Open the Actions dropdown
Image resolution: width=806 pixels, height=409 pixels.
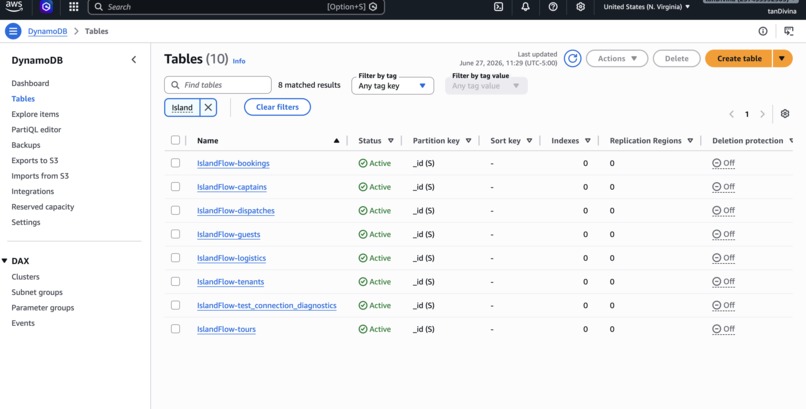click(617, 59)
